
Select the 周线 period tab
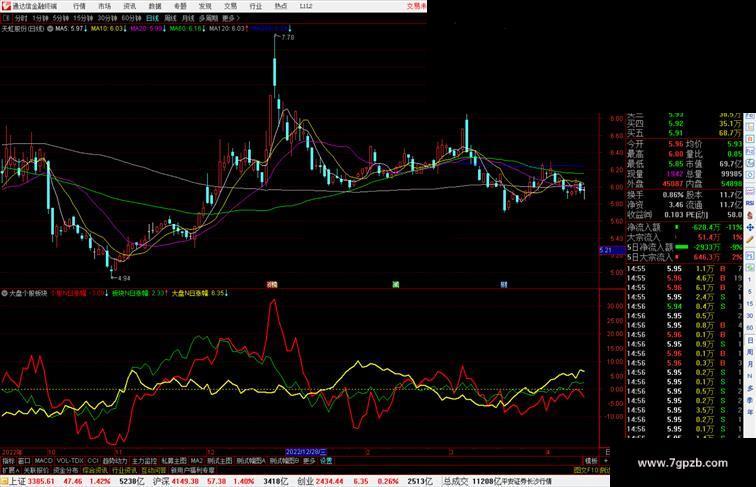pyautogui.click(x=170, y=18)
